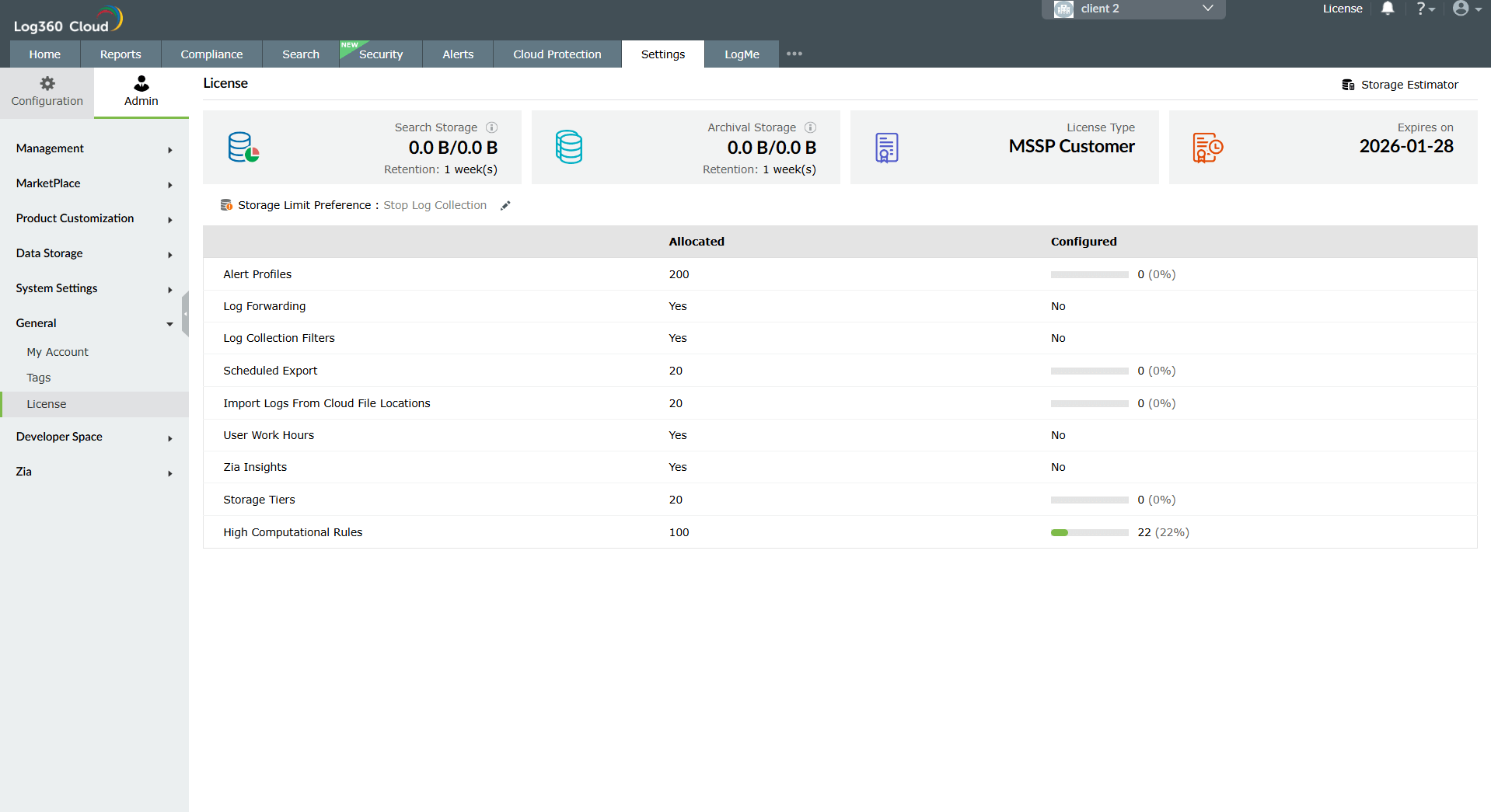Open the Reports tab
The width and height of the screenshot is (1491, 812).
(120, 54)
